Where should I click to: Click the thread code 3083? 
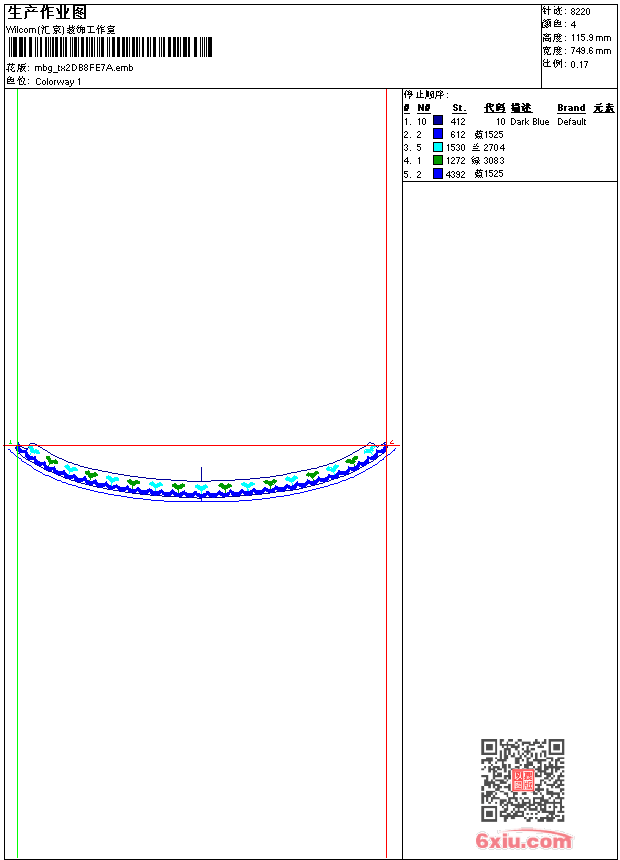click(494, 161)
